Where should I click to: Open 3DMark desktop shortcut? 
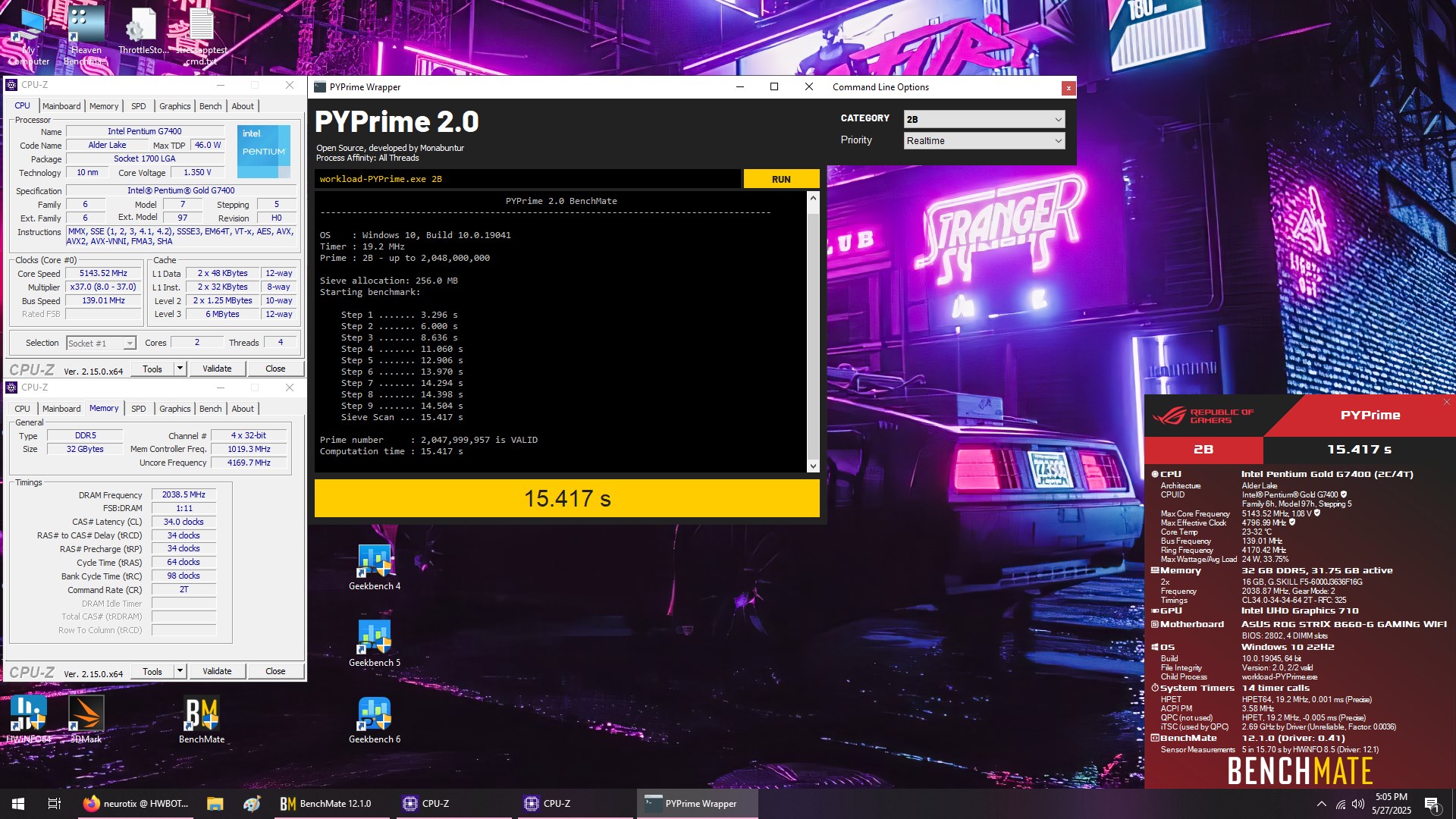(x=86, y=720)
